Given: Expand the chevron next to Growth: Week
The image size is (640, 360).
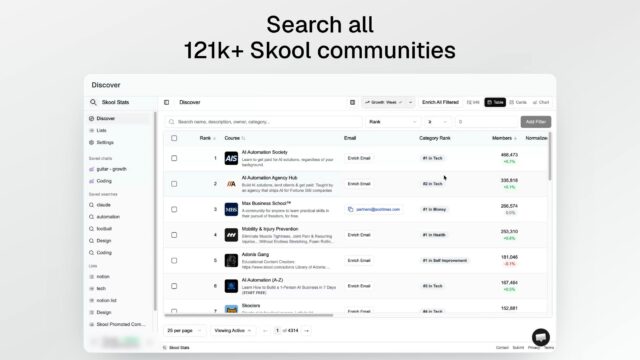Looking at the screenshot, I should [410, 102].
